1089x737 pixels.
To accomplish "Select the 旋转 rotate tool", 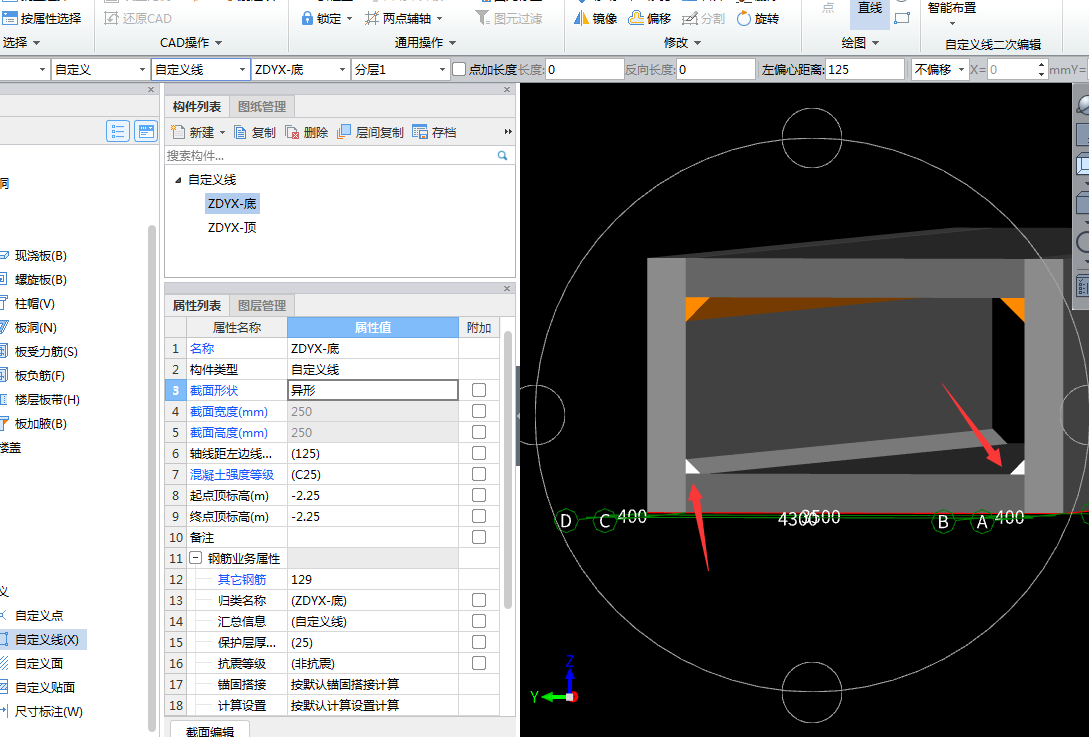I will (758, 18).
